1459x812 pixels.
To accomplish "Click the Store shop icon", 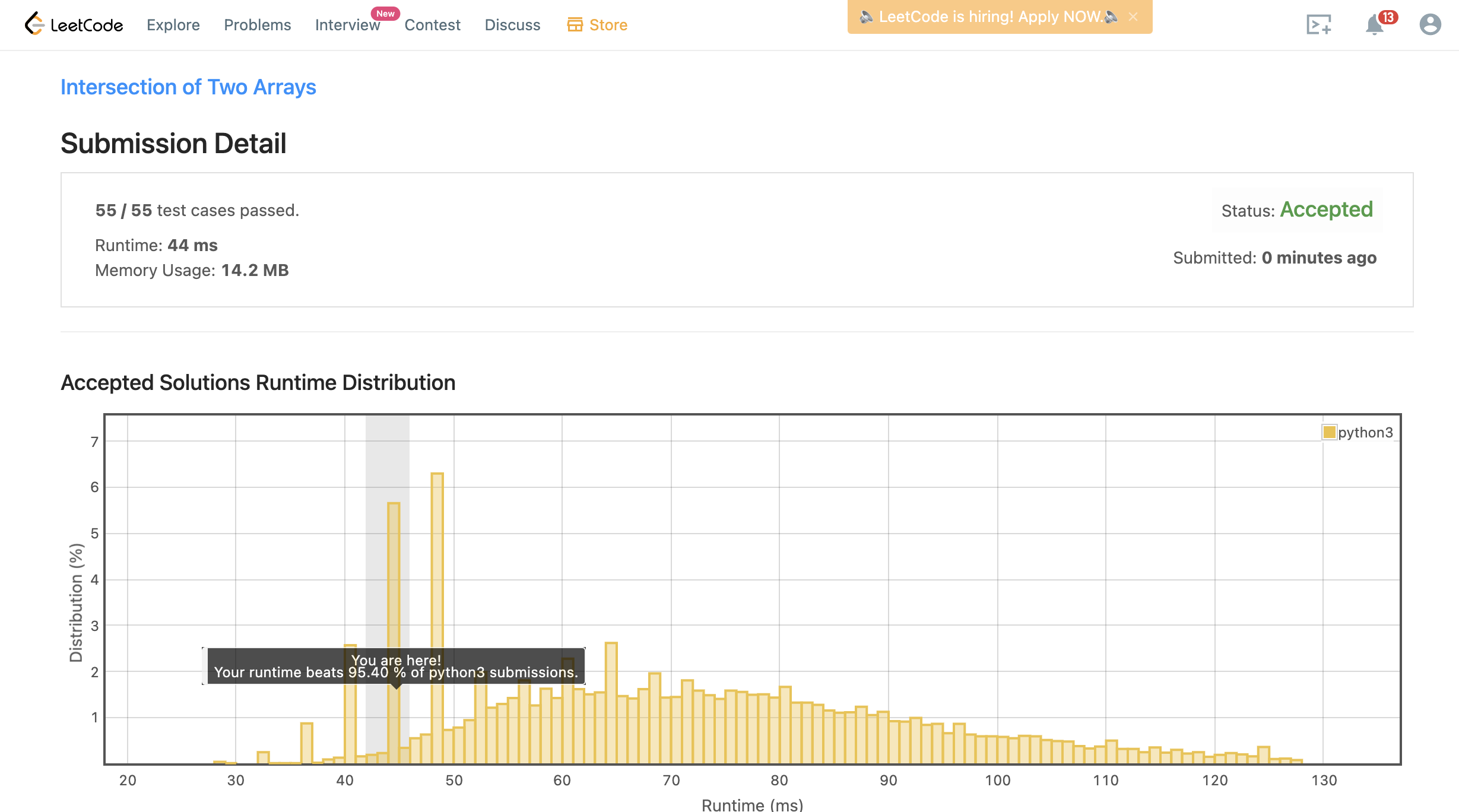I will [575, 24].
